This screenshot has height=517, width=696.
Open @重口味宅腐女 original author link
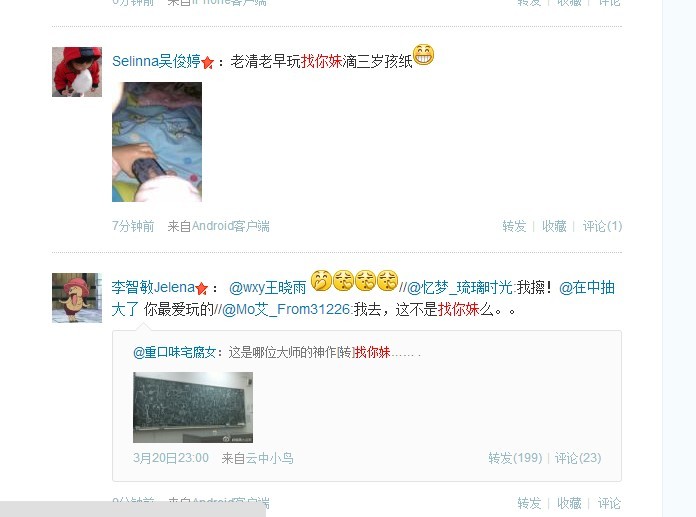point(174,353)
